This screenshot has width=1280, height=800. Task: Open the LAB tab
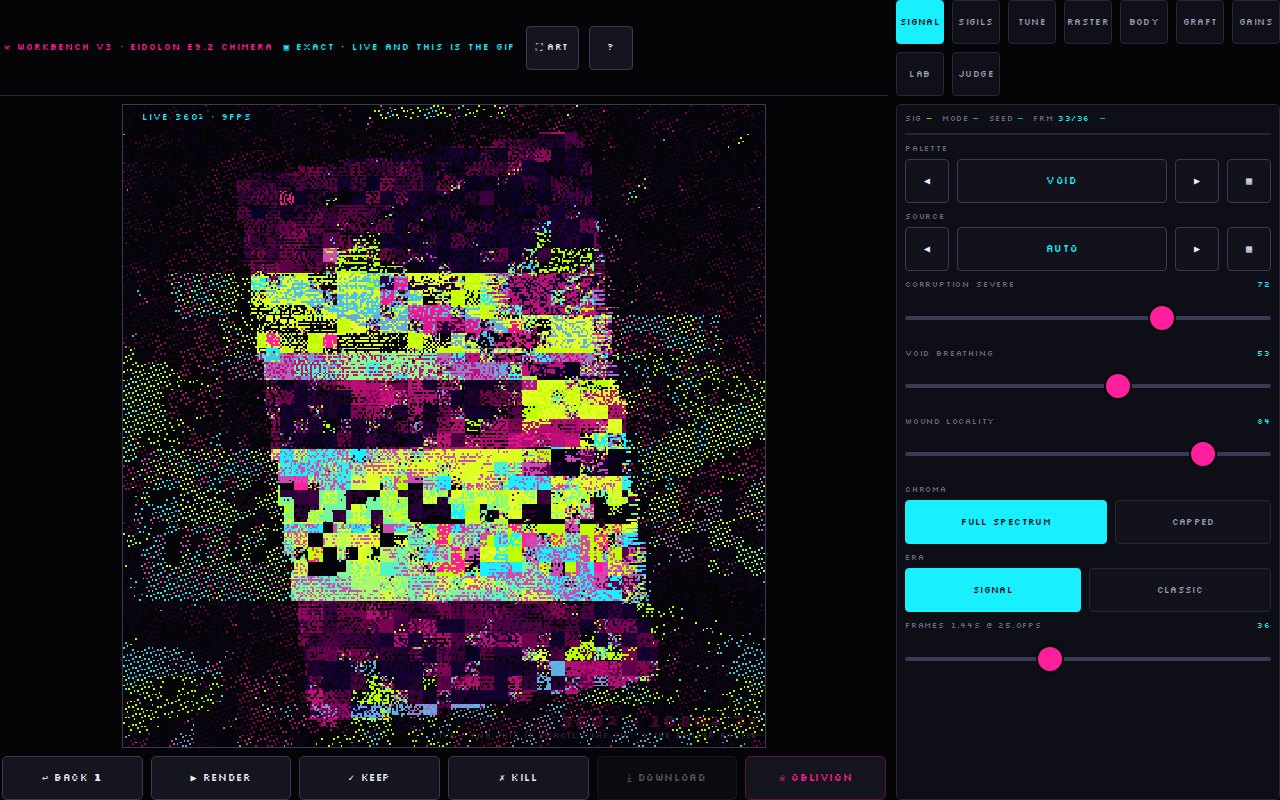point(920,74)
